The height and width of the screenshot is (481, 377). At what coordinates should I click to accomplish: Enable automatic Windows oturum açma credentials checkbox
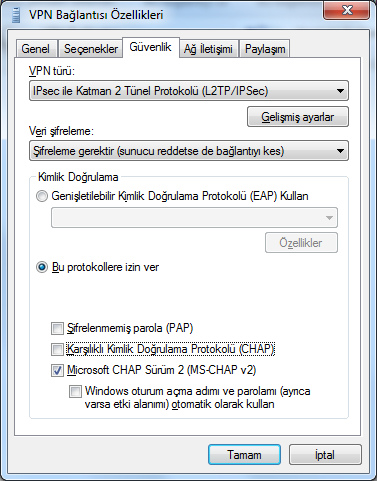pyautogui.click(x=75, y=391)
